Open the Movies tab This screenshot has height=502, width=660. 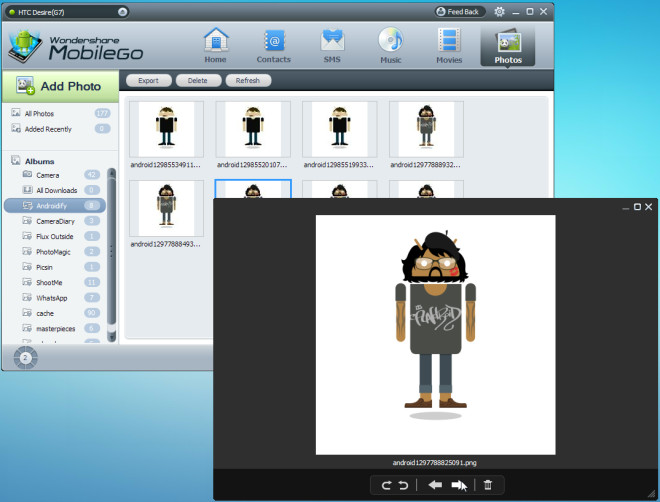tap(449, 45)
